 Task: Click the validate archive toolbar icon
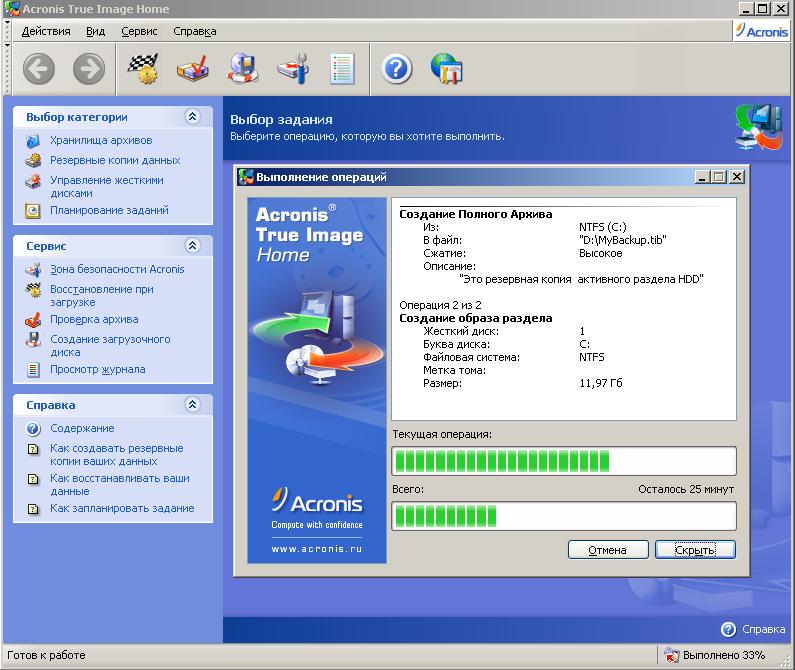tap(193, 68)
